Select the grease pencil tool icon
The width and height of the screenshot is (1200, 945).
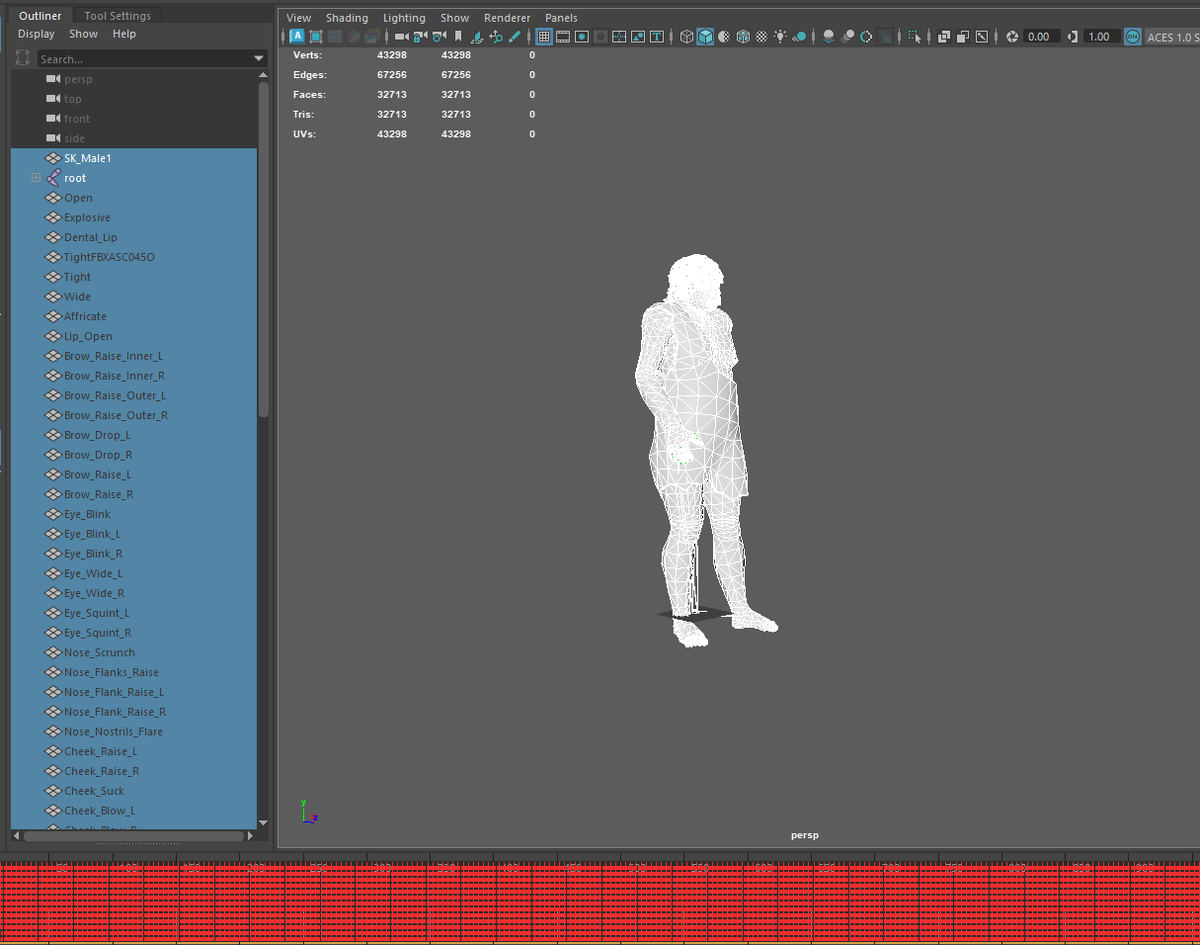(515, 37)
